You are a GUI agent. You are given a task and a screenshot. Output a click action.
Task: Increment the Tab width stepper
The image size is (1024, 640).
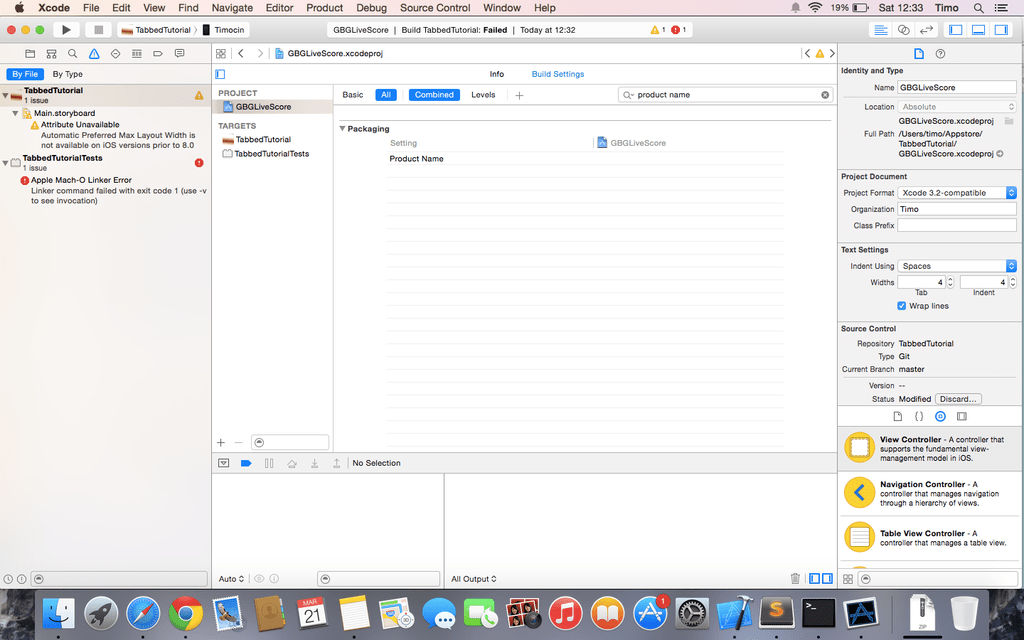950,279
